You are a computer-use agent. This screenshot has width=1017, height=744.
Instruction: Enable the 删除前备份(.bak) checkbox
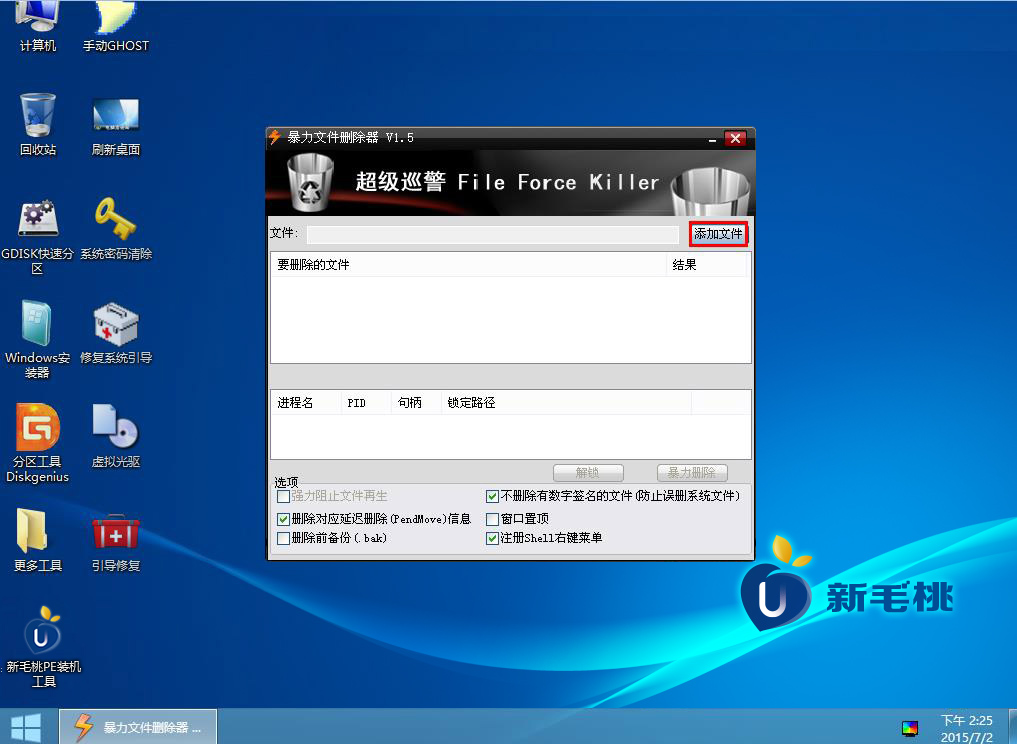283,538
